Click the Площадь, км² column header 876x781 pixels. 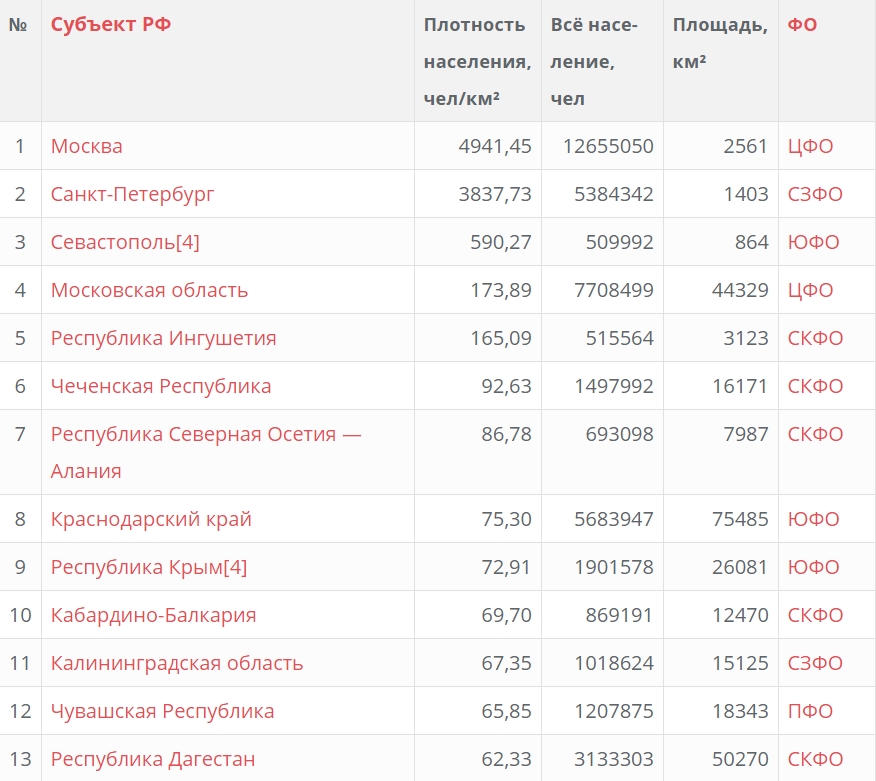[x=719, y=42]
